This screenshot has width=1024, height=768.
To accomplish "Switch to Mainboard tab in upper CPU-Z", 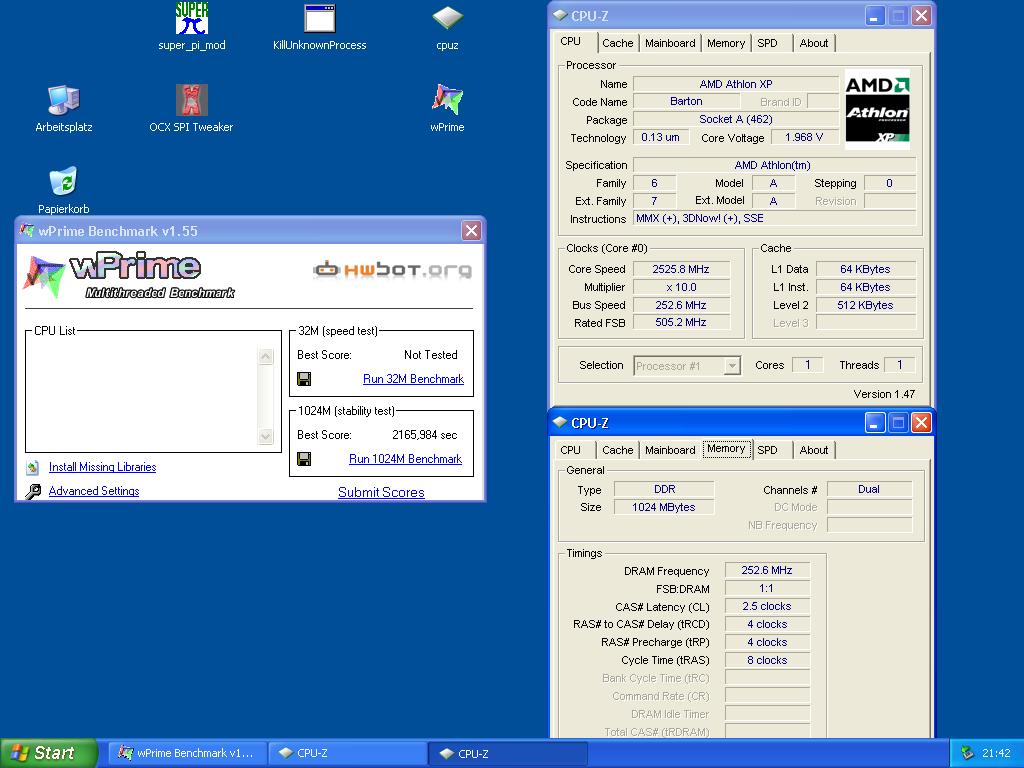I will [x=670, y=43].
